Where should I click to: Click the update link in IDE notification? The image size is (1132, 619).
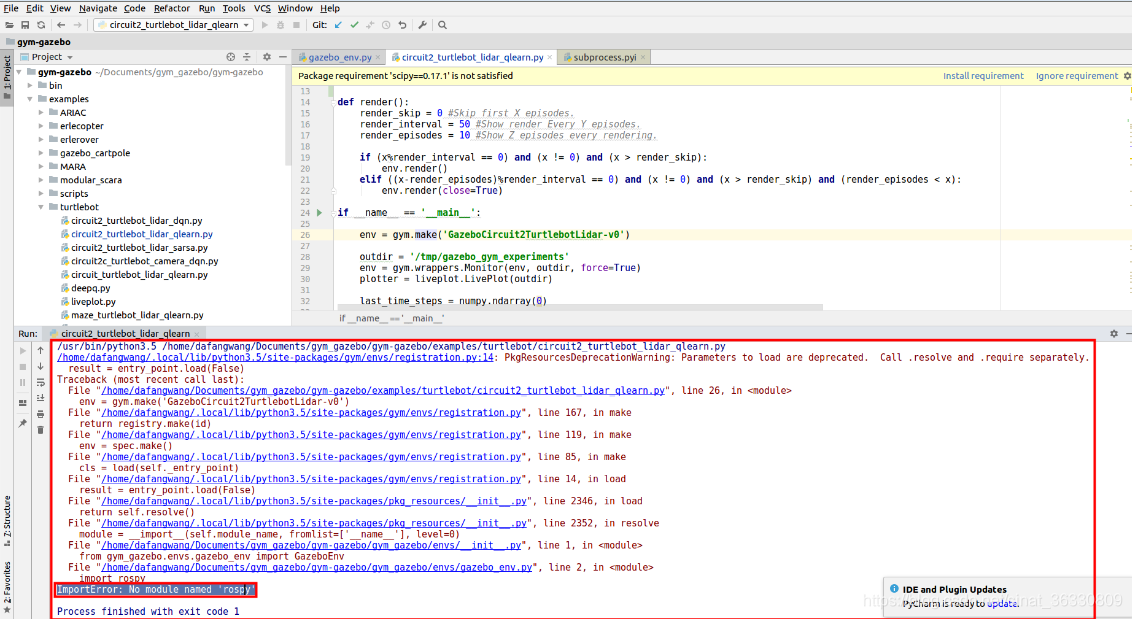click(x=1002, y=604)
